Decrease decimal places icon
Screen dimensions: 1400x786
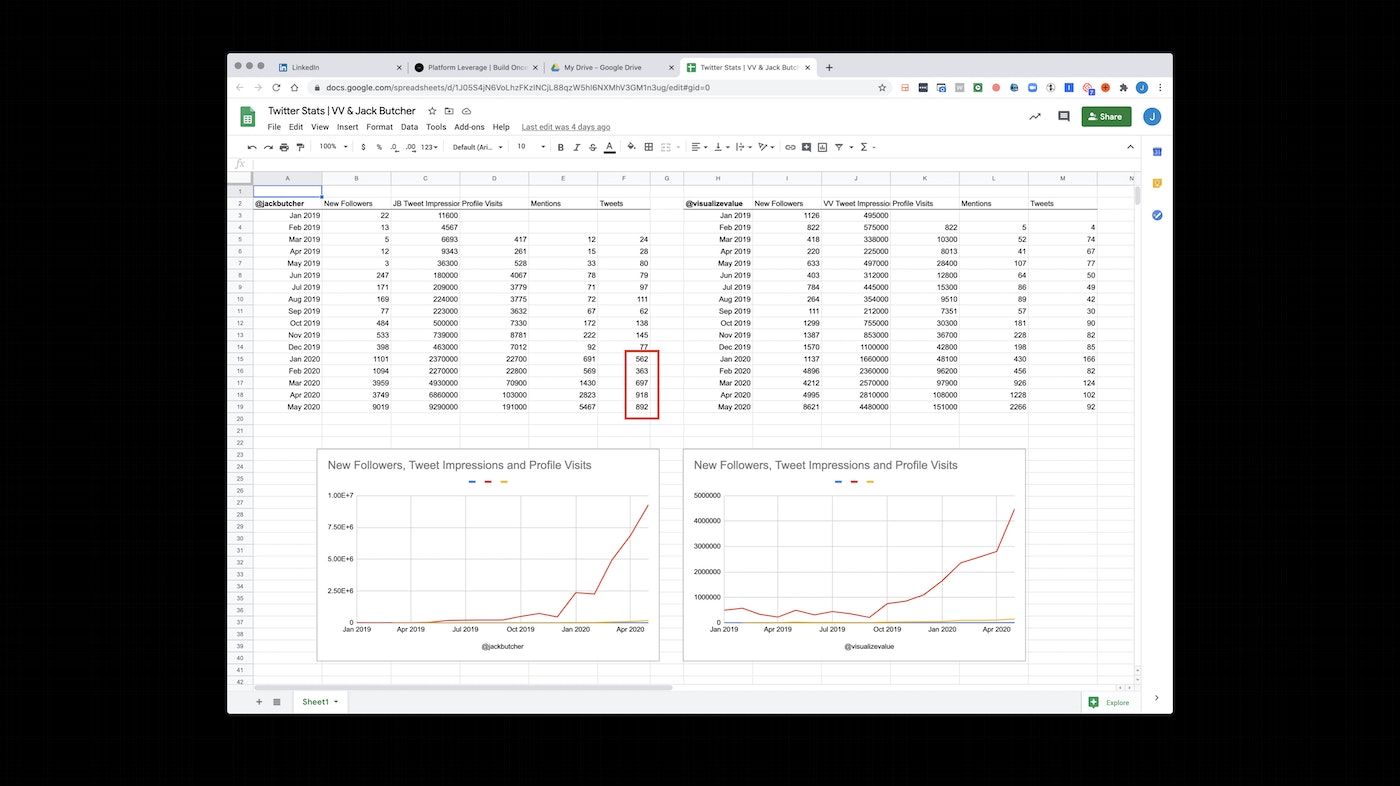[x=394, y=147]
